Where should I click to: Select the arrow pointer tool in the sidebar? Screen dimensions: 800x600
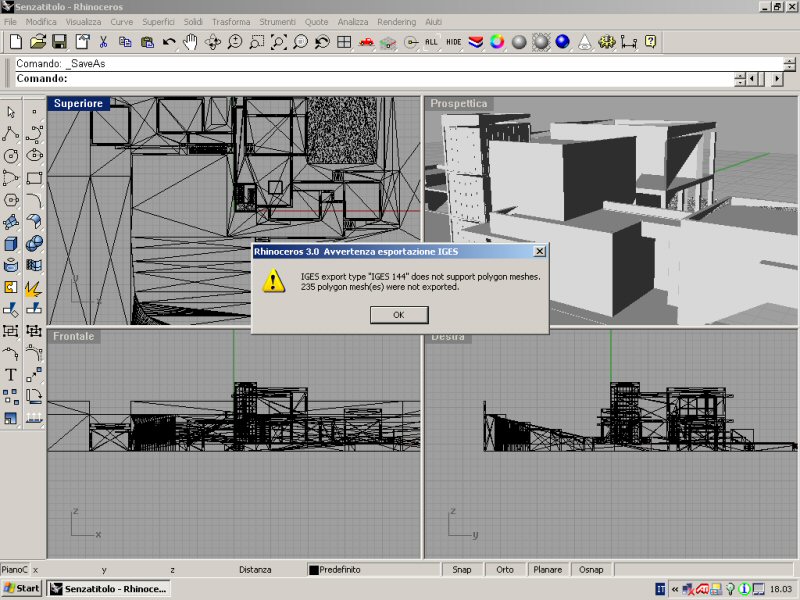pyautogui.click(x=11, y=112)
